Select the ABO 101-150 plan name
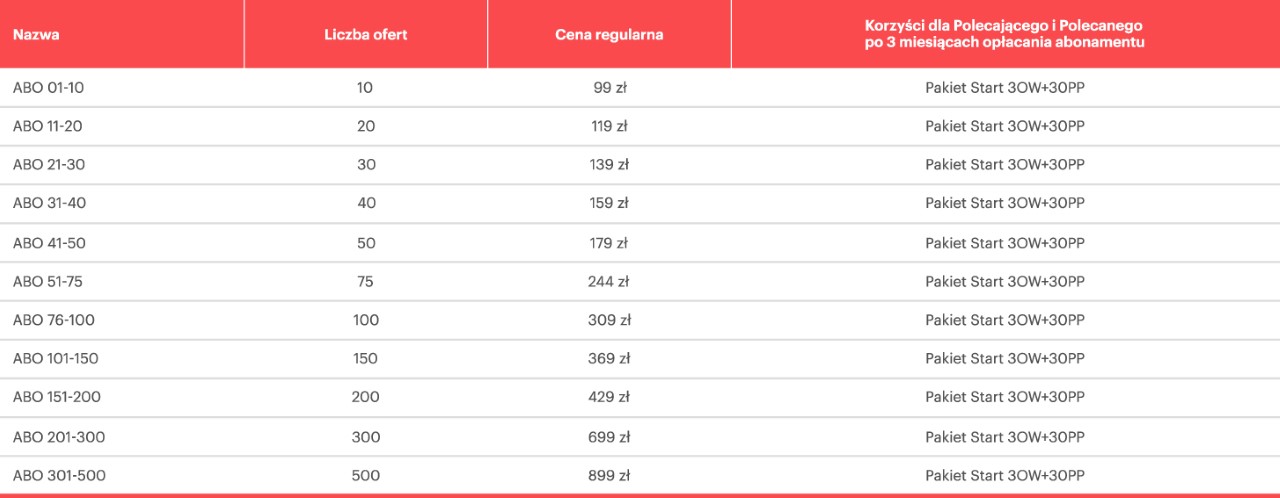This screenshot has height=498, width=1280. point(56,358)
